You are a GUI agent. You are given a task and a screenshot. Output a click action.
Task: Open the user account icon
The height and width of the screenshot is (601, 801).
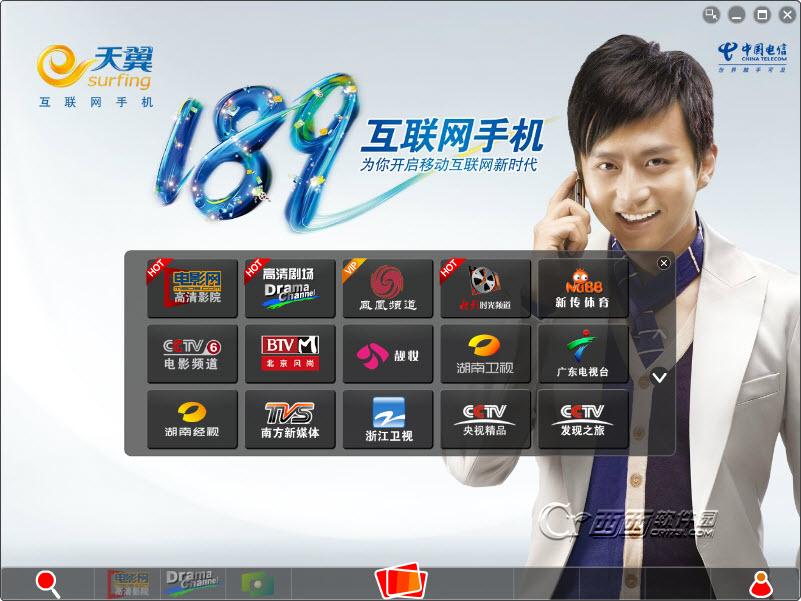[x=760, y=584]
